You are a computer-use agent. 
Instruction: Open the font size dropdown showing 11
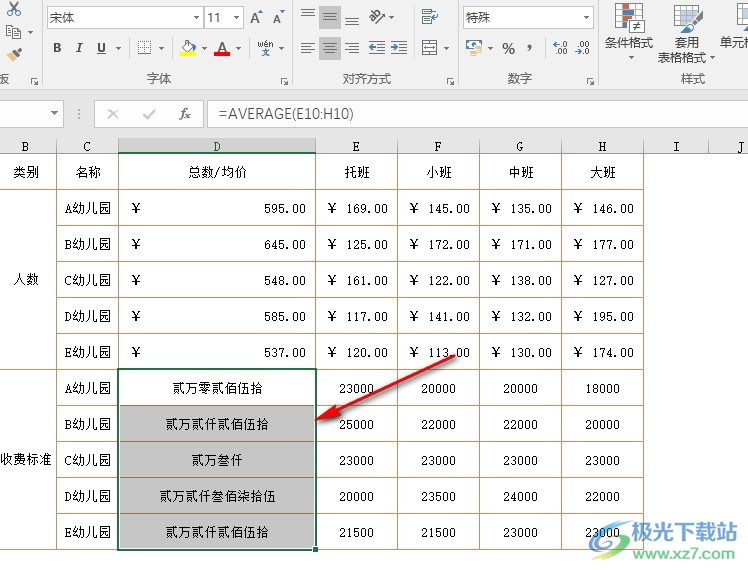(x=236, y=18)
